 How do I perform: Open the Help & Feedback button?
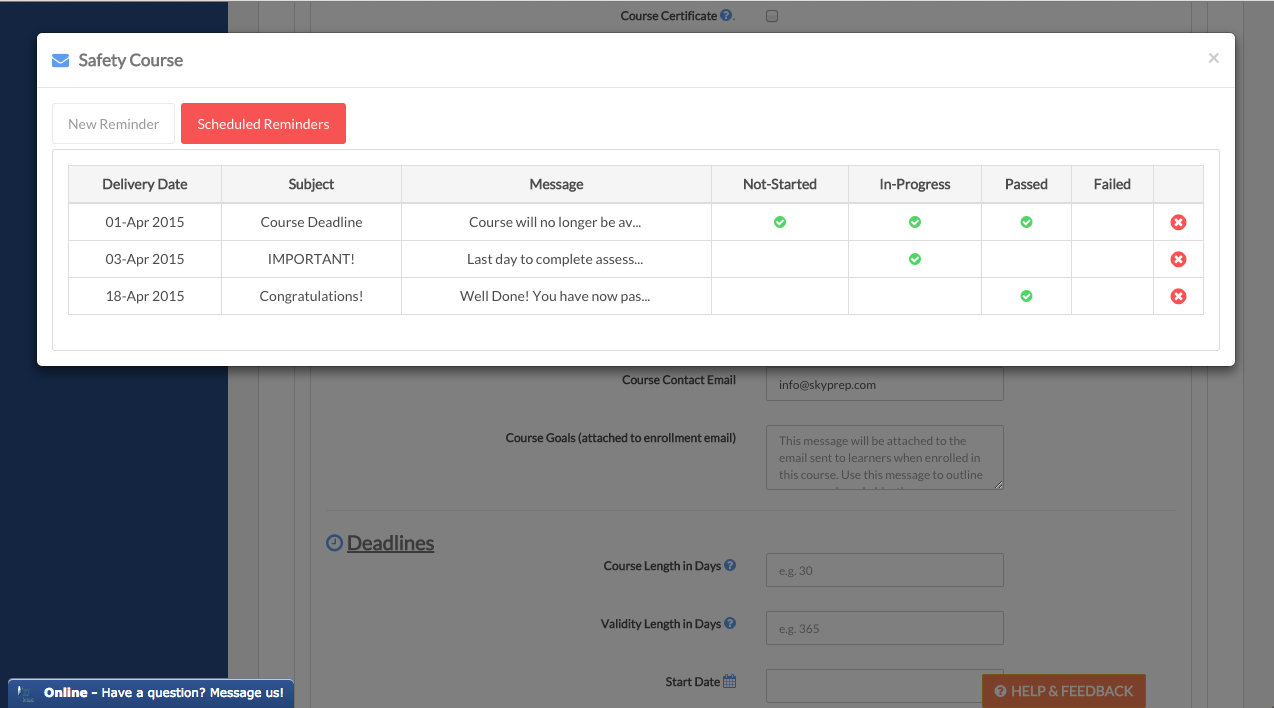point(1063,691)
